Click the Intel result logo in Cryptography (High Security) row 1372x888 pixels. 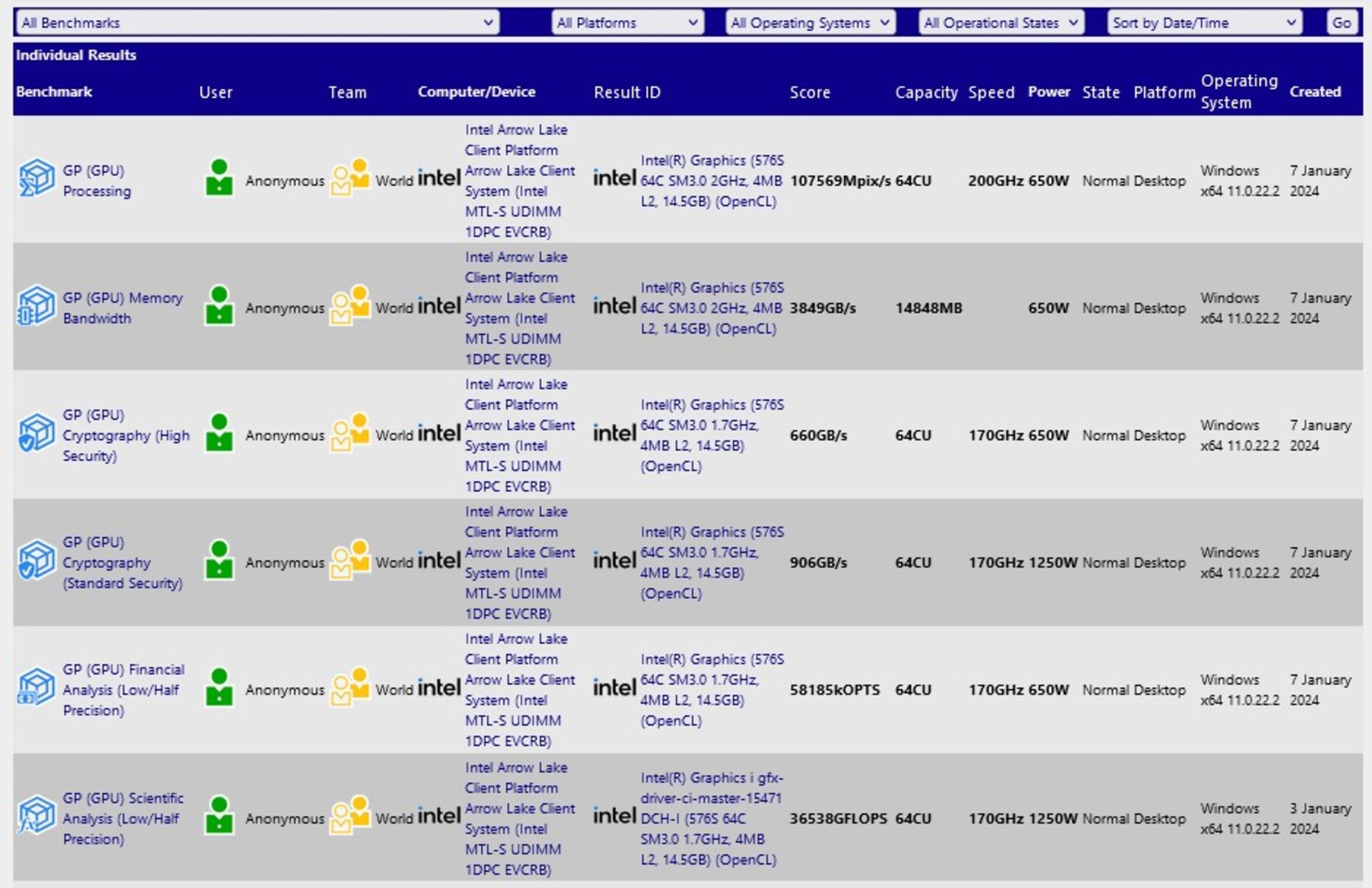point(614,433)
